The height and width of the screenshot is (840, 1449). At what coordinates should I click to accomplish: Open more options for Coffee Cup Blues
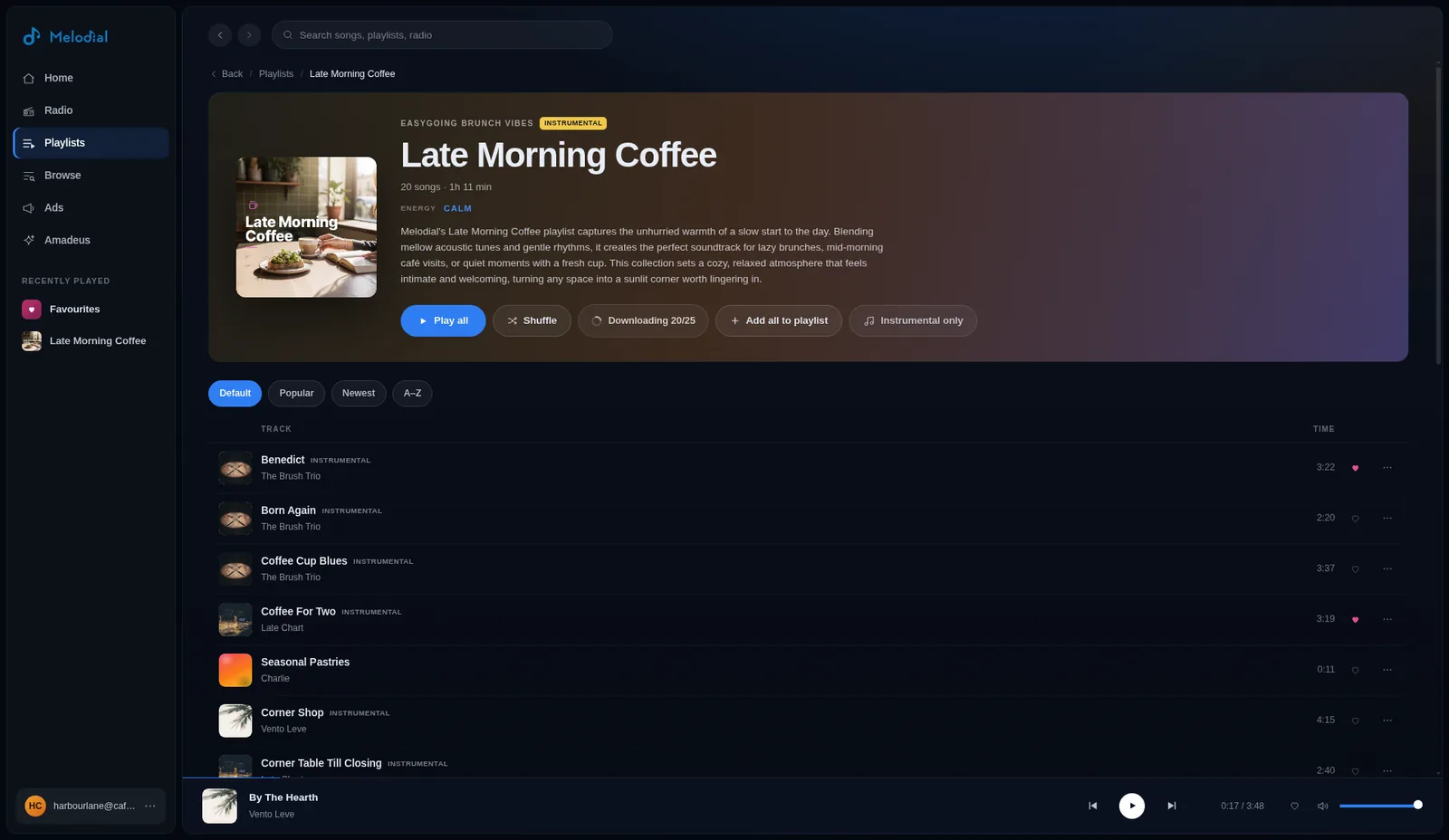coord(1387,569)
